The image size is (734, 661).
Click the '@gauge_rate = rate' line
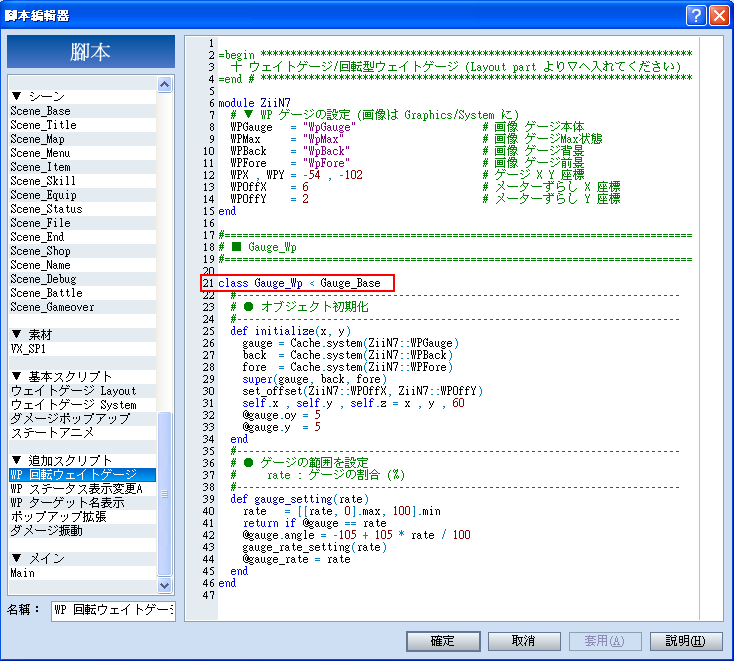tap(296, 559)
